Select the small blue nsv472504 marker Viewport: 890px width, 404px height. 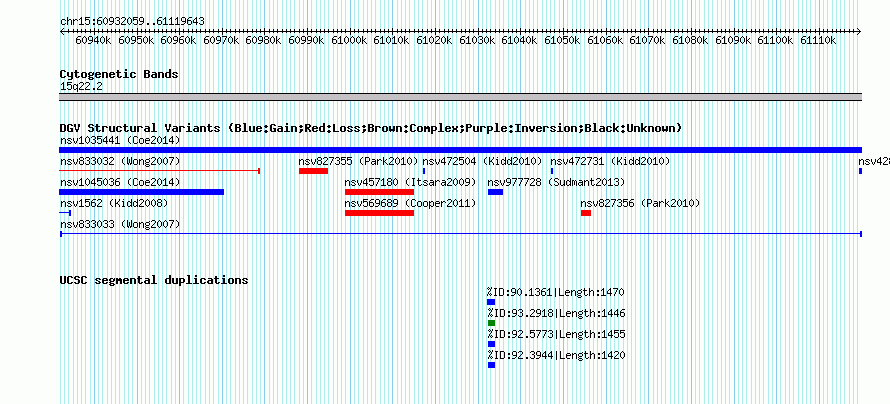pyautogui.click(x=424, y=171)
